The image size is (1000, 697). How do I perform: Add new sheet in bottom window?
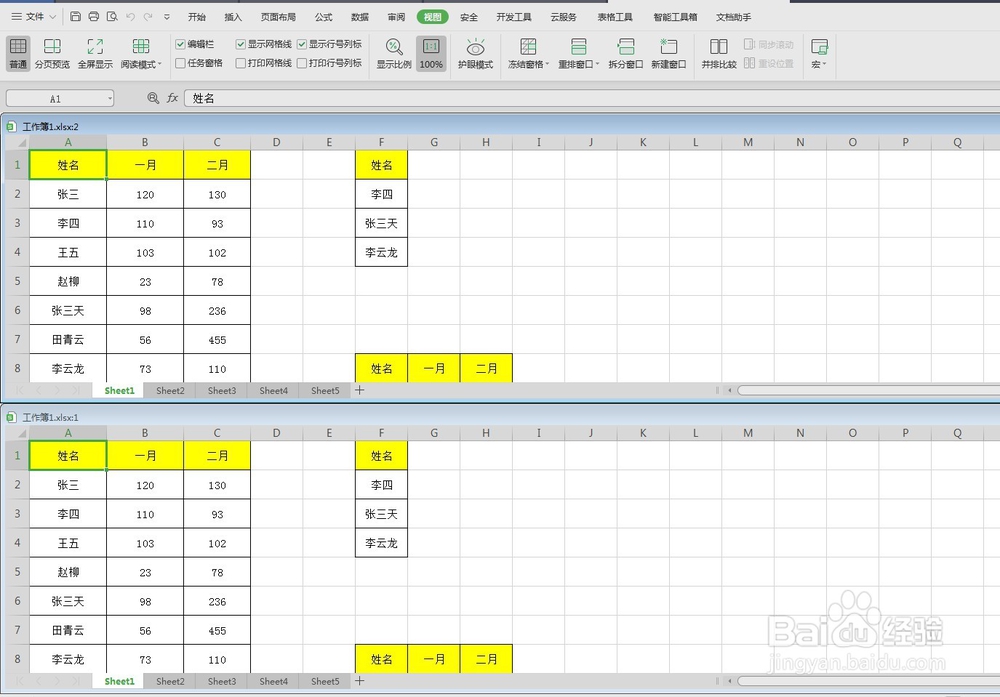click(x=360, y=681)
